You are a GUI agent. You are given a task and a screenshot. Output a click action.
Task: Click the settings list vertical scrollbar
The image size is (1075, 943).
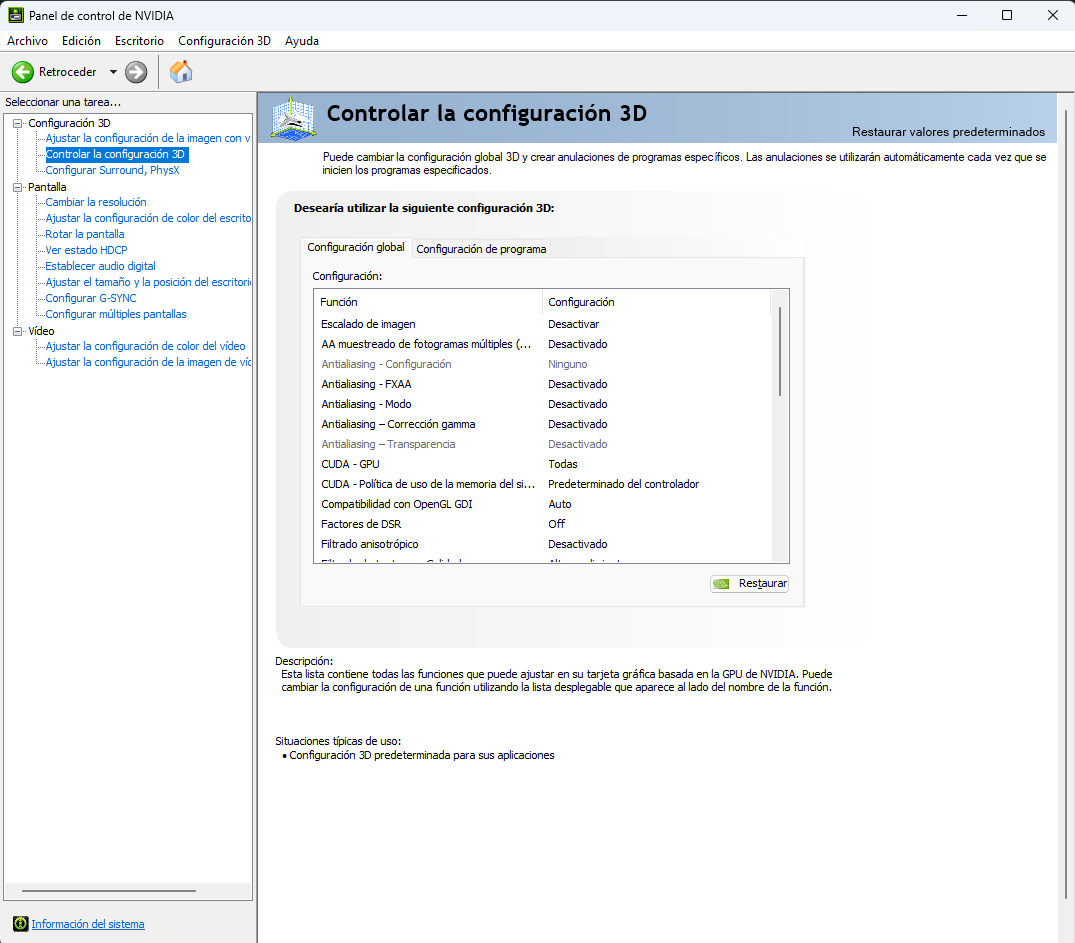click(x=780, y=351)
